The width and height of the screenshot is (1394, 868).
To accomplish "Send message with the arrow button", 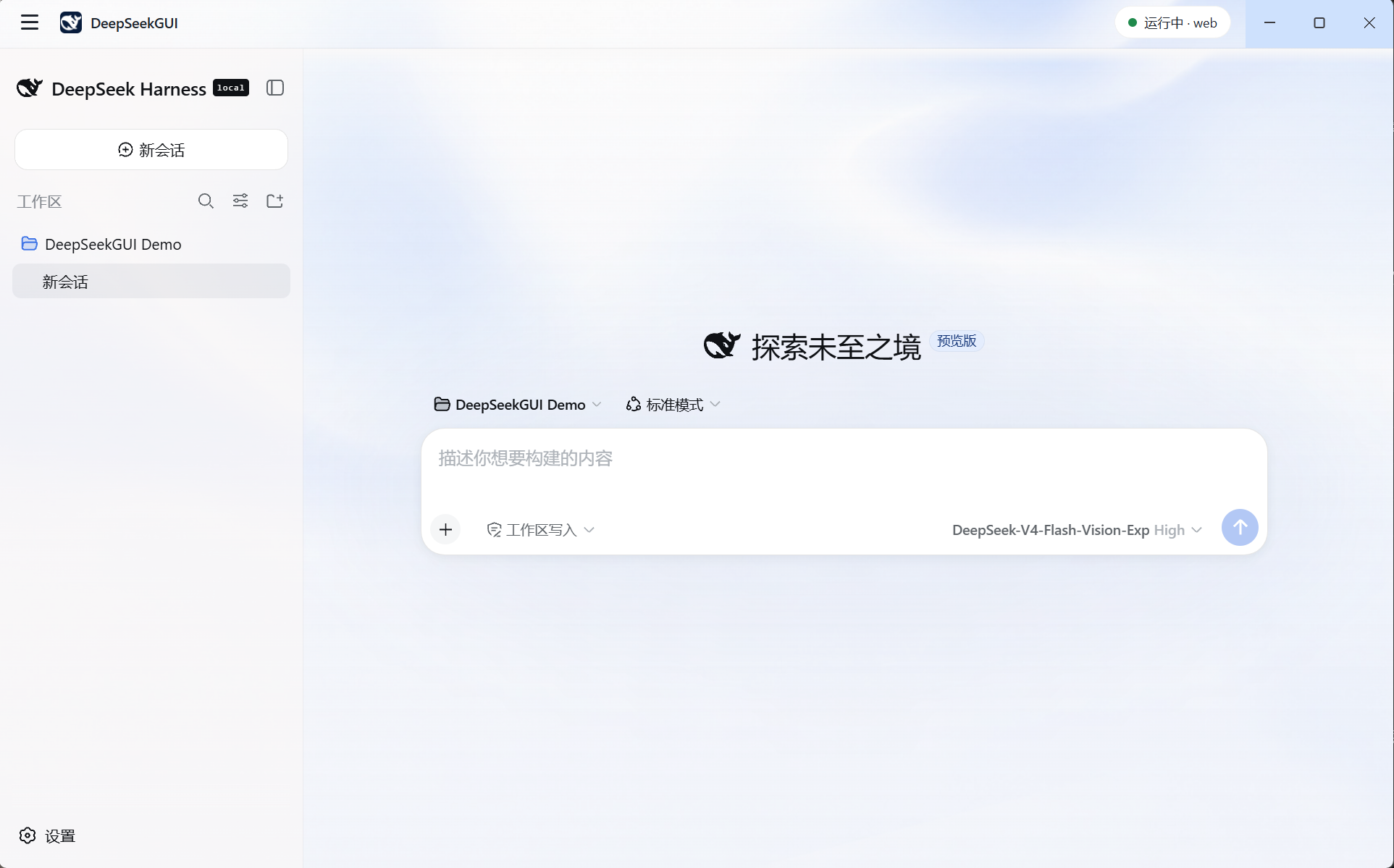I will click(x=1240, y=527).
